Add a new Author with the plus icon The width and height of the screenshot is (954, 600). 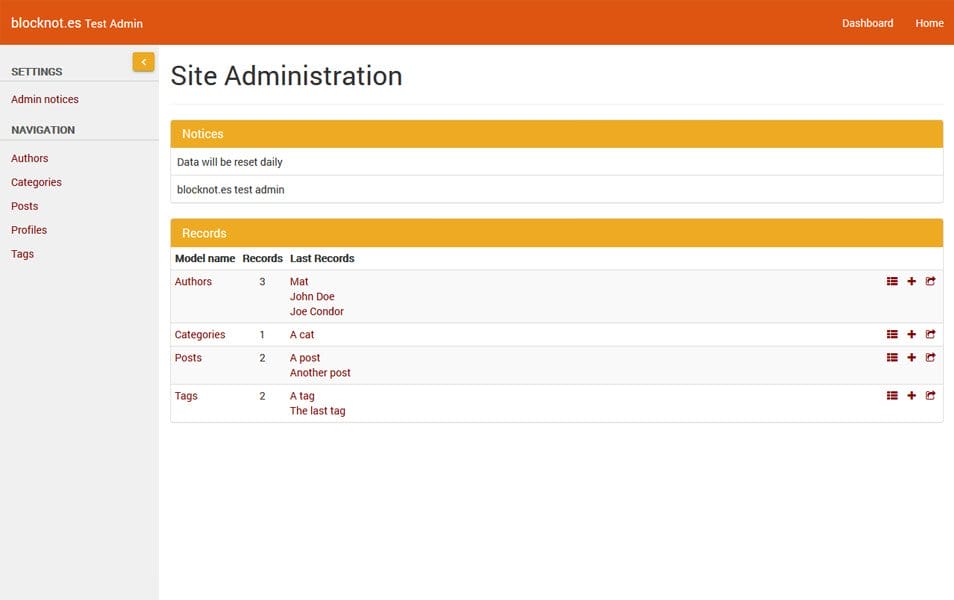coord(911,281)
